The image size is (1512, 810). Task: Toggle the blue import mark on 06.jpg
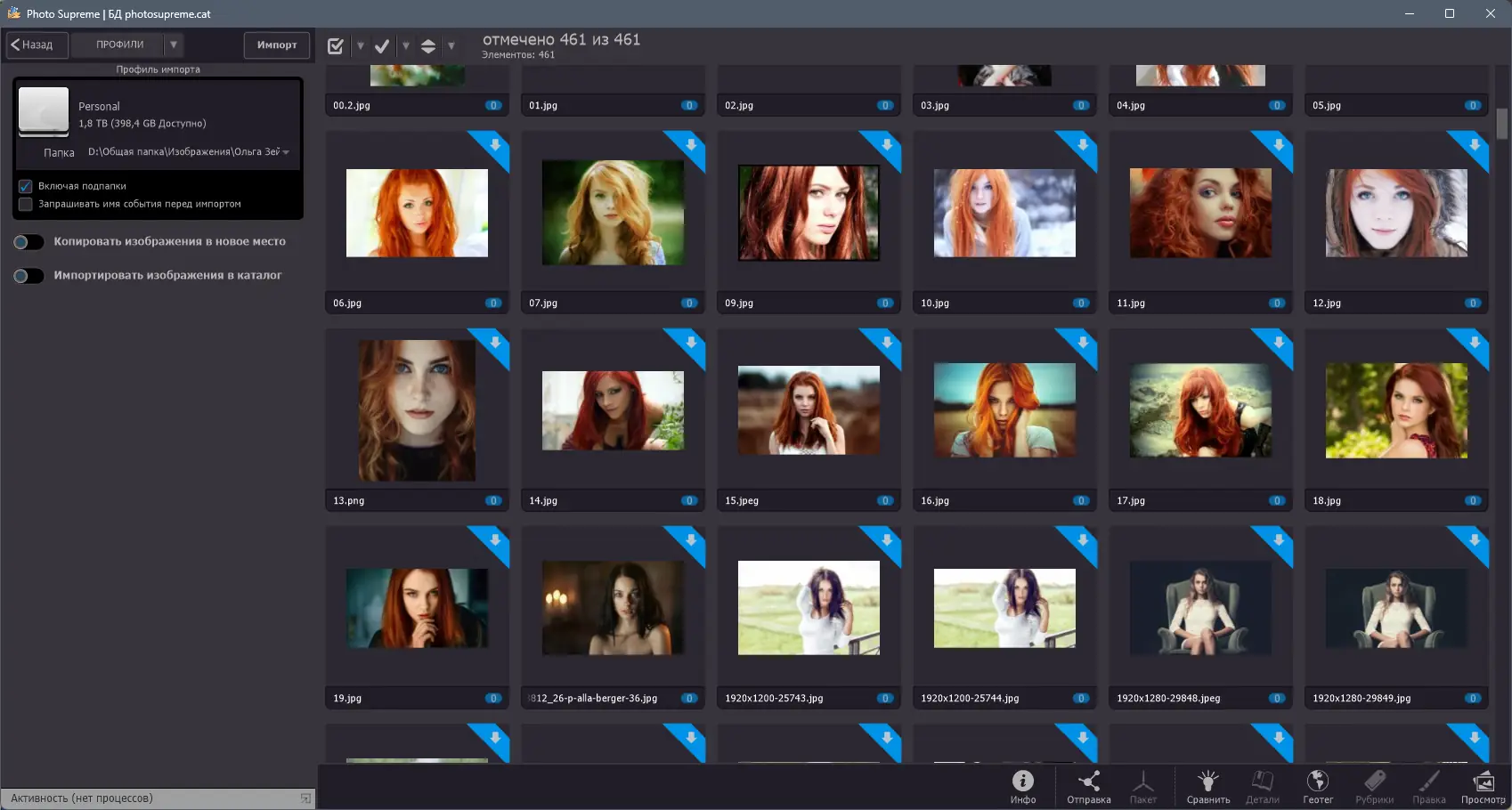tap(494, 145)
